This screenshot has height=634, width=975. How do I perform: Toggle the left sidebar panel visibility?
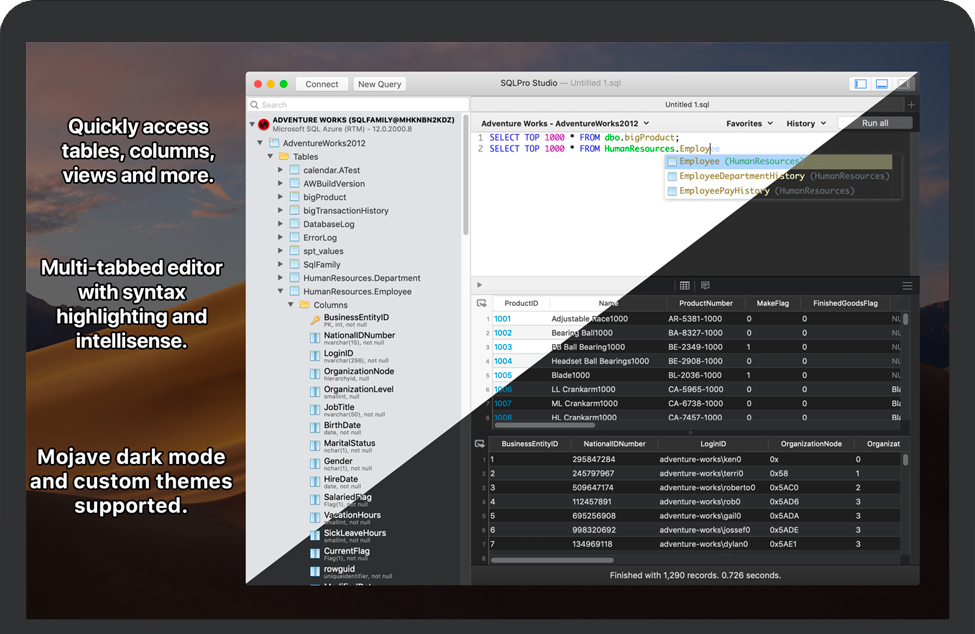(860, 84)
